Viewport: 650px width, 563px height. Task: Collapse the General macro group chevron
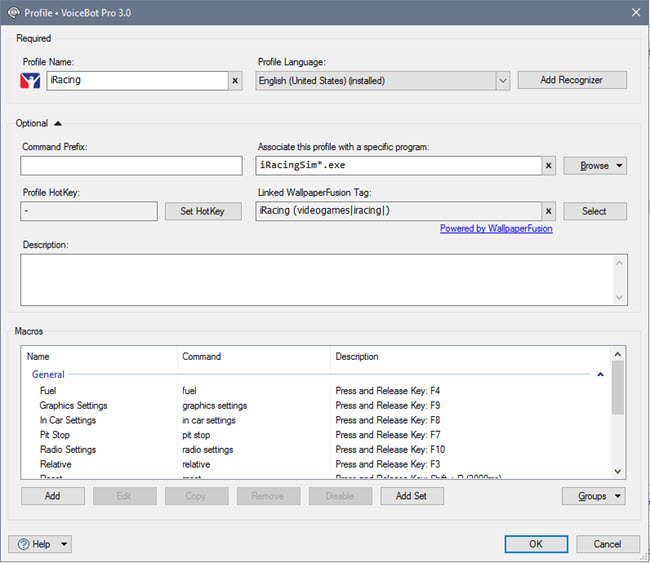click(x=600, y=374)
